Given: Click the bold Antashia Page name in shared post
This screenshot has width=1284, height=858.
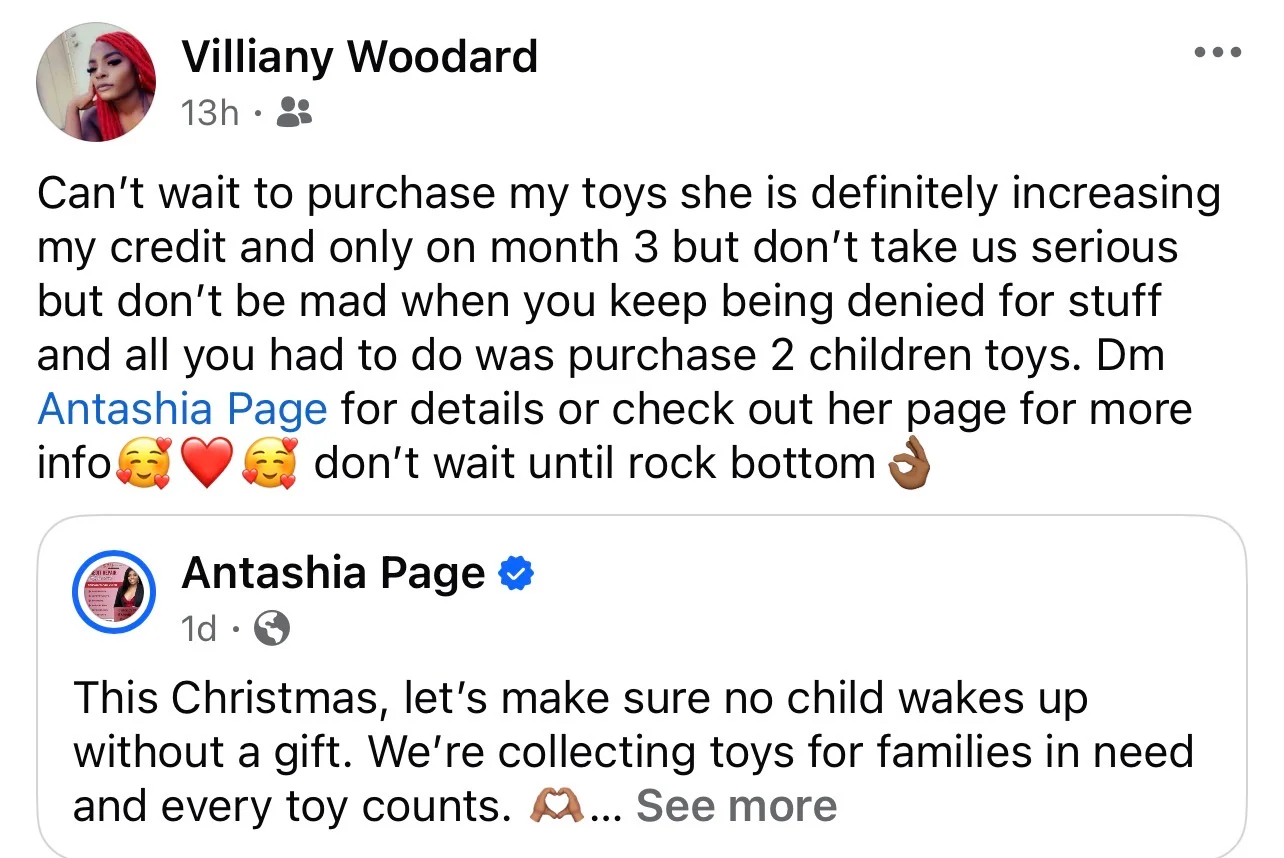Looking at the screenshot, I should click(x=334, y=574).
